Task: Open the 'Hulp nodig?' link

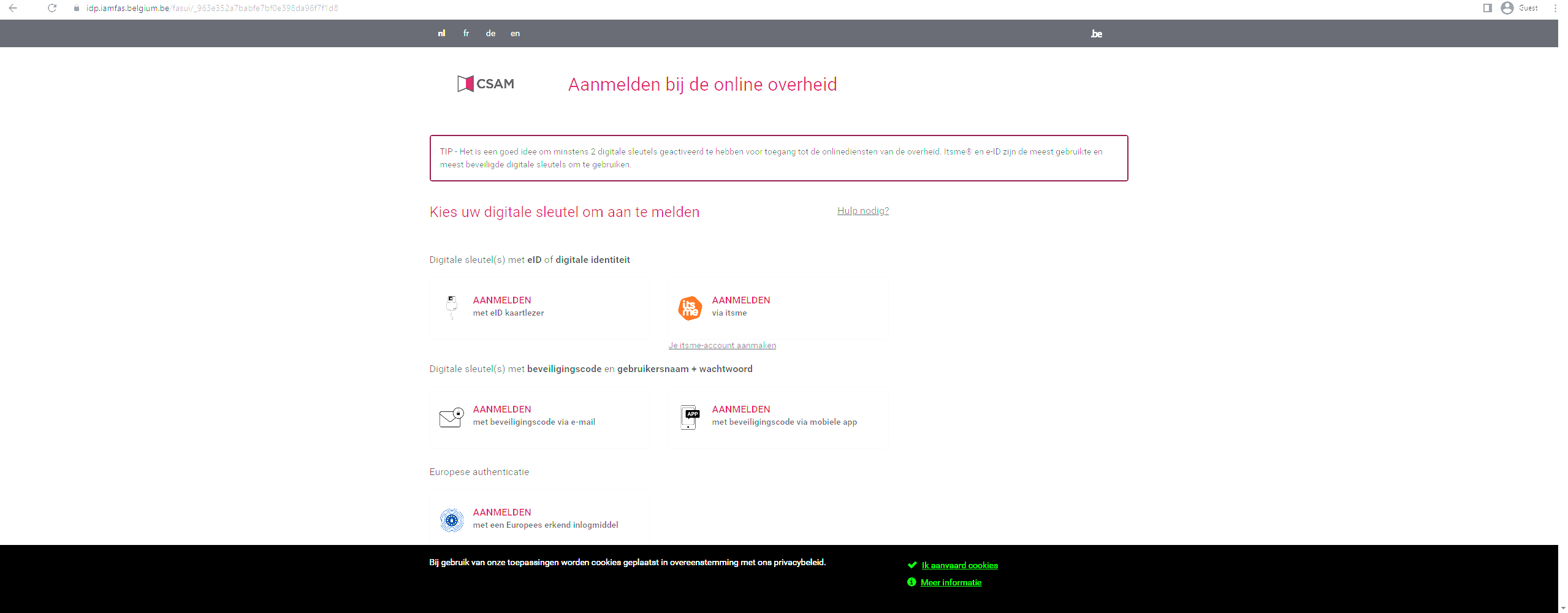Action: (x=862, y=211)
